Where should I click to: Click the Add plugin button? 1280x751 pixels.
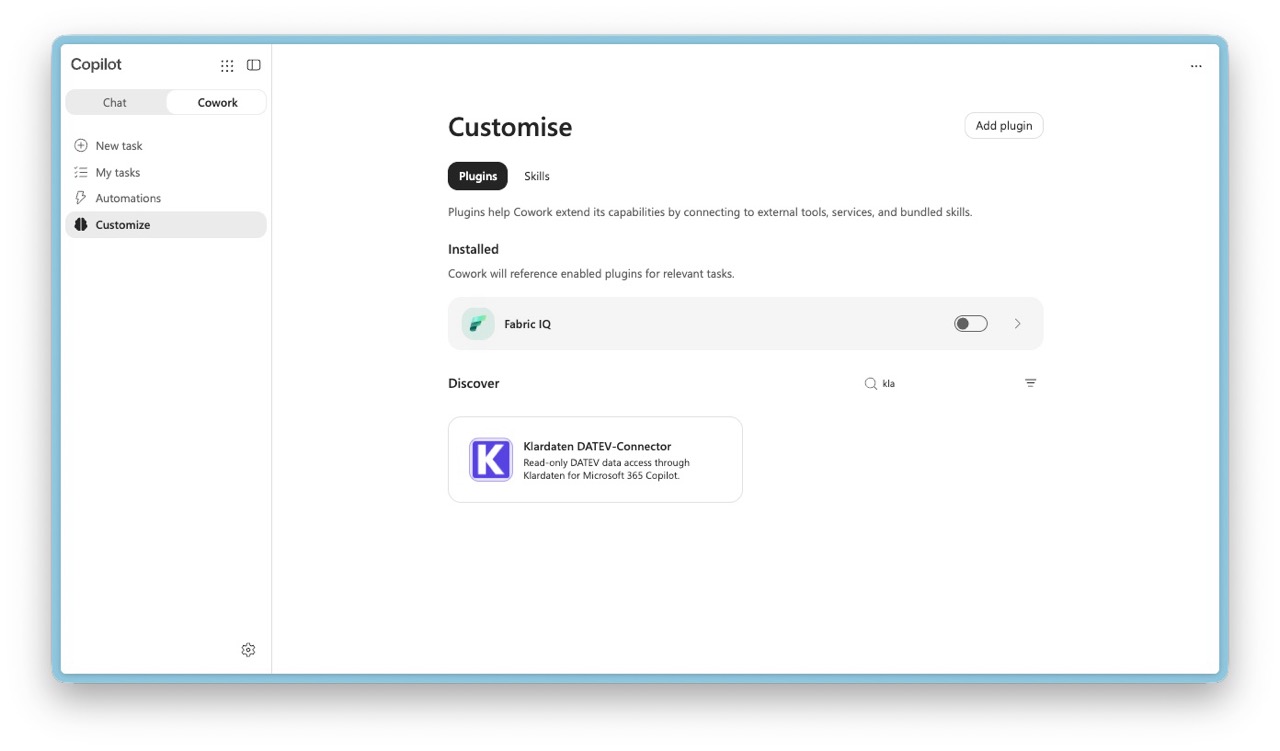pos(1004,126)
